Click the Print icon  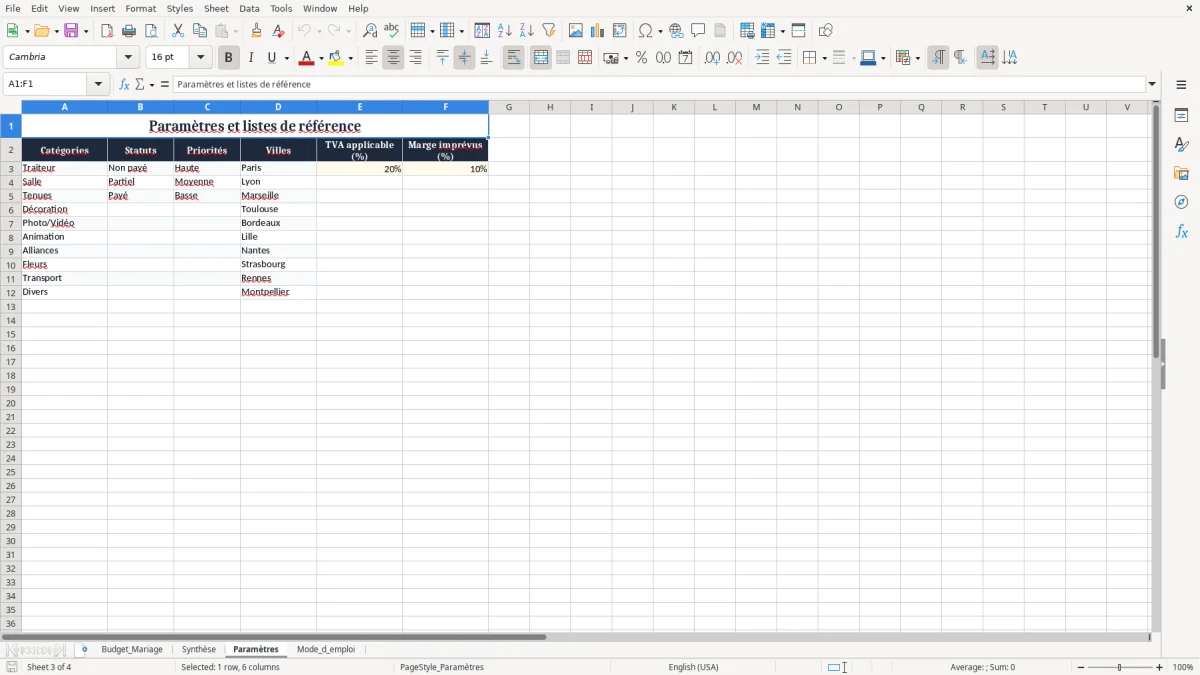tap(129, 31)
